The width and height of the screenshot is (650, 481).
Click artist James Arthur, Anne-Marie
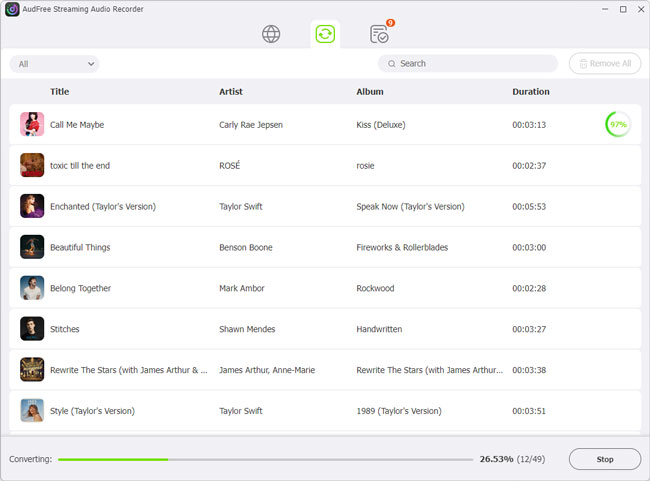pos(267,370)
